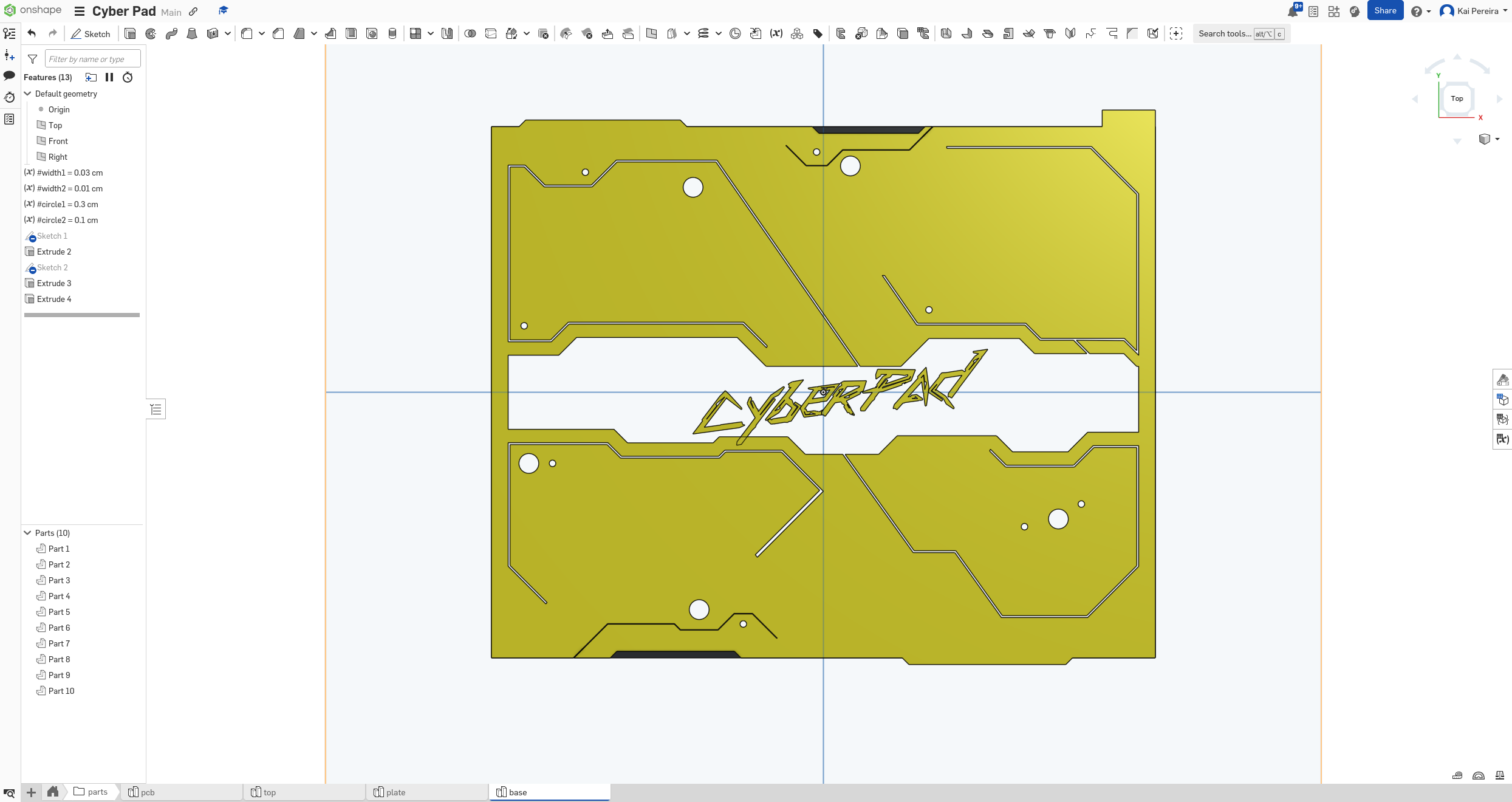Screen dimensions: 1512x802
Task: Collapse the Parts (10) list
Action: [27, 533]
